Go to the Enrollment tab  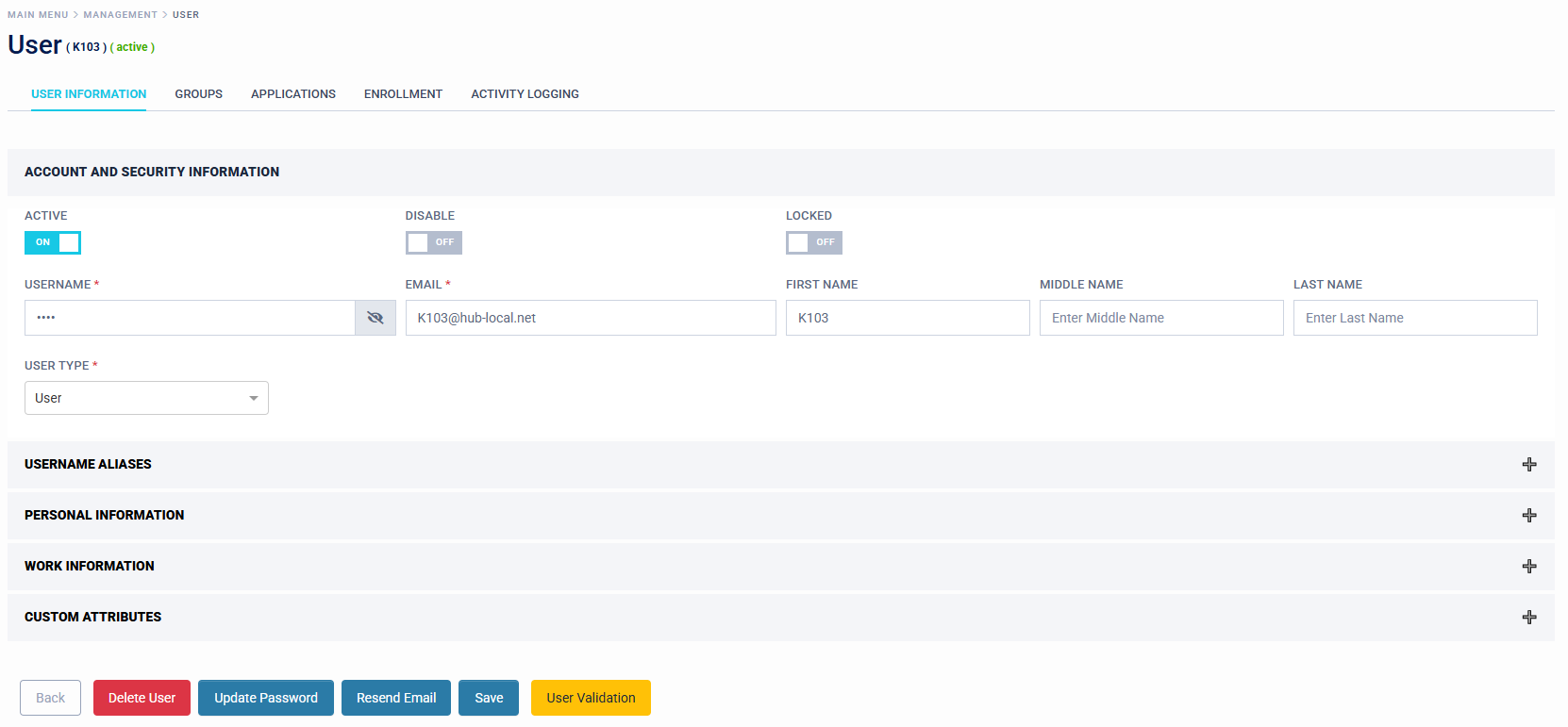(403, 94)
